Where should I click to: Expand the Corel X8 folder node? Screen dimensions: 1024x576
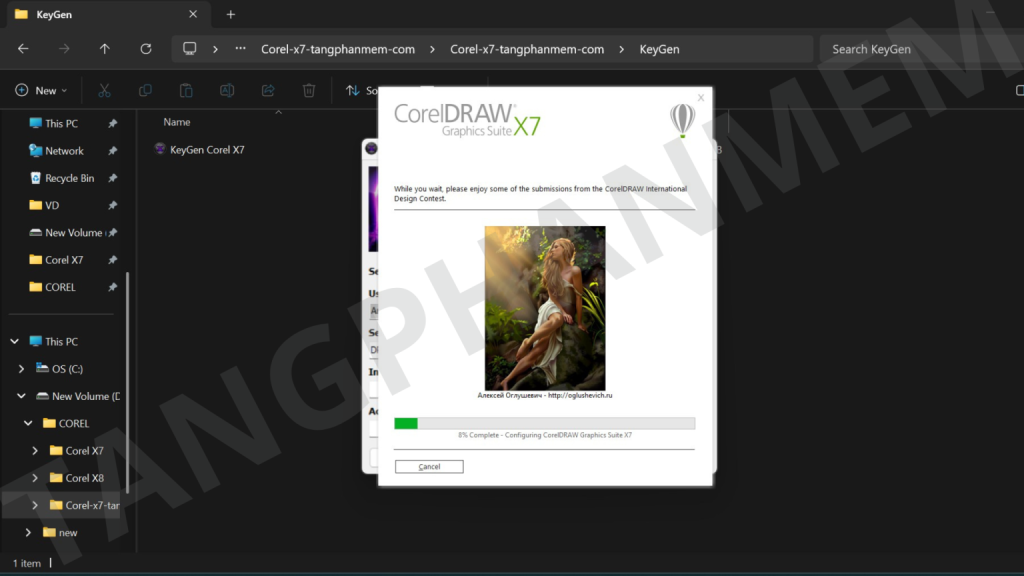pyautogui.click(x=36, y=478)
